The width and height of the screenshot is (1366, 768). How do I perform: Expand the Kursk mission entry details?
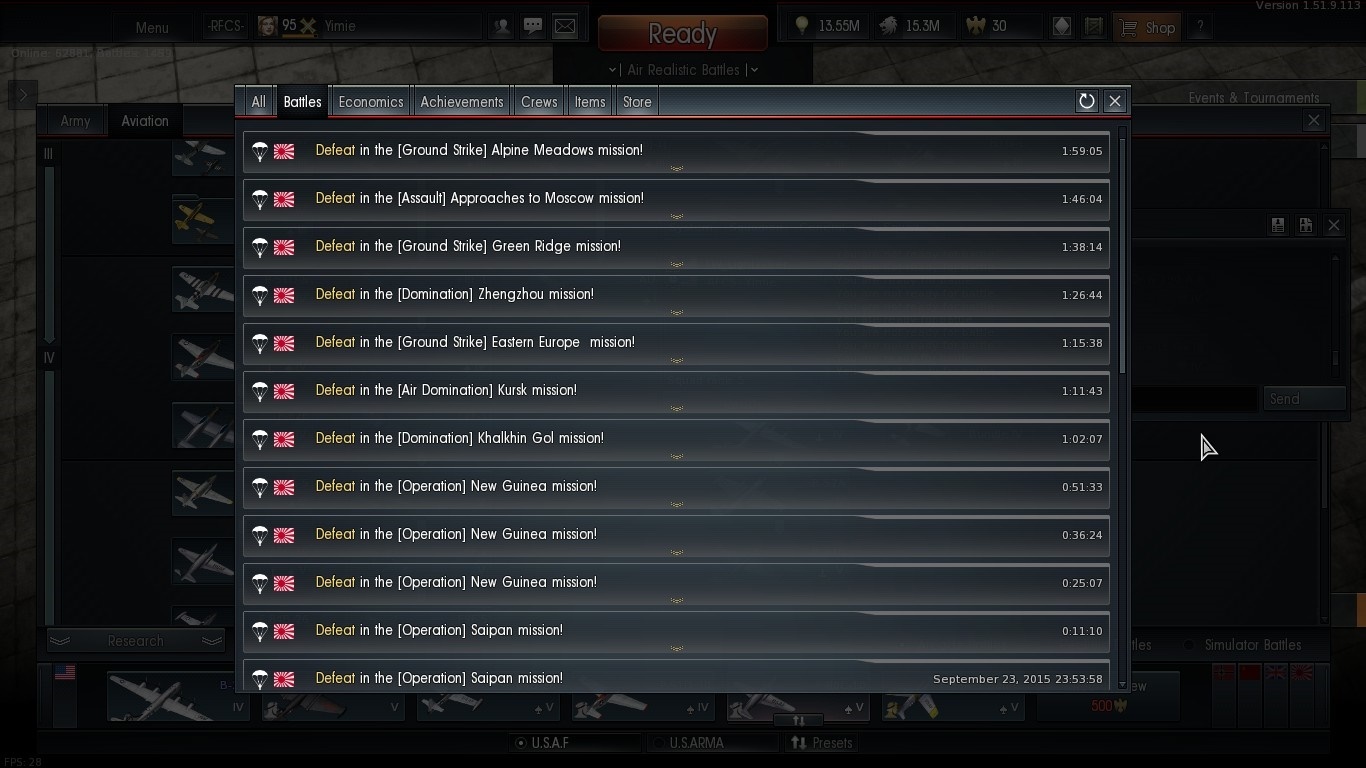[677, 408]
